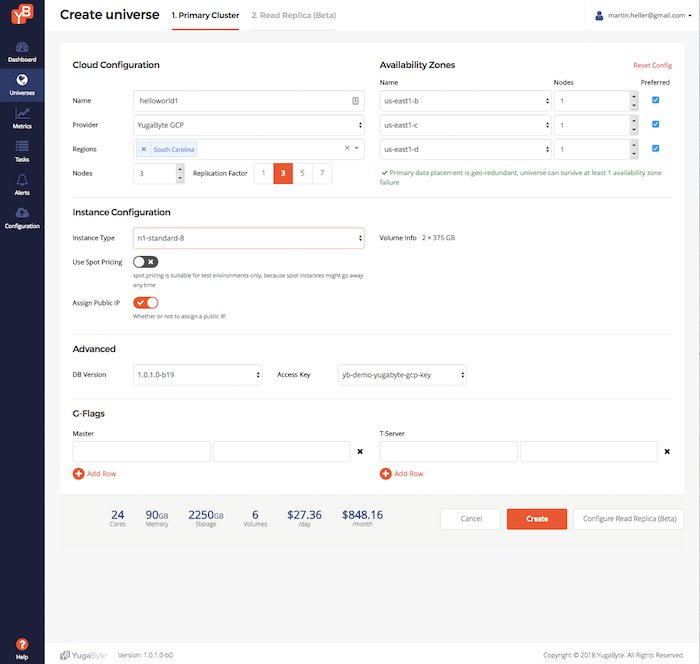The image size is (700, 664).
Task: Enable the Use Spot Pricing toggle
Action: click(x=146, y=262)
